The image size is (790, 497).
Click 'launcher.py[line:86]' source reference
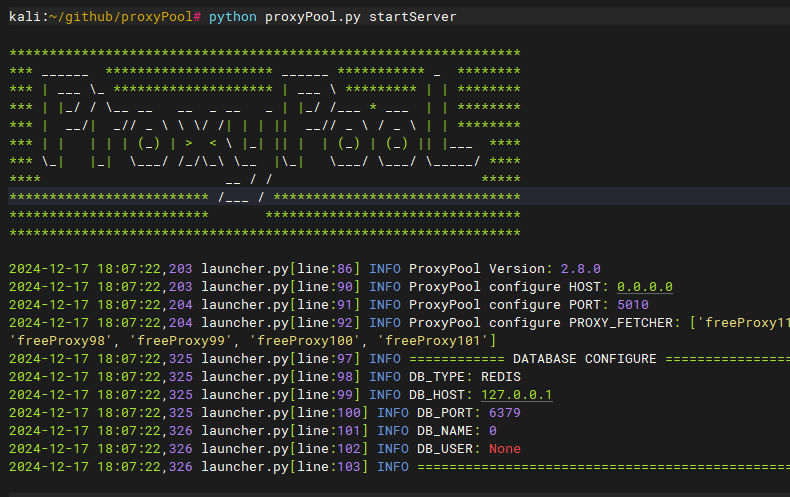tap(281, 269)
